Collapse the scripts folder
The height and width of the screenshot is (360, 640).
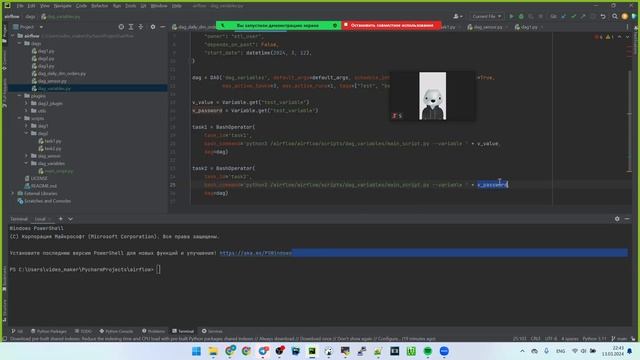coord(19,118)
